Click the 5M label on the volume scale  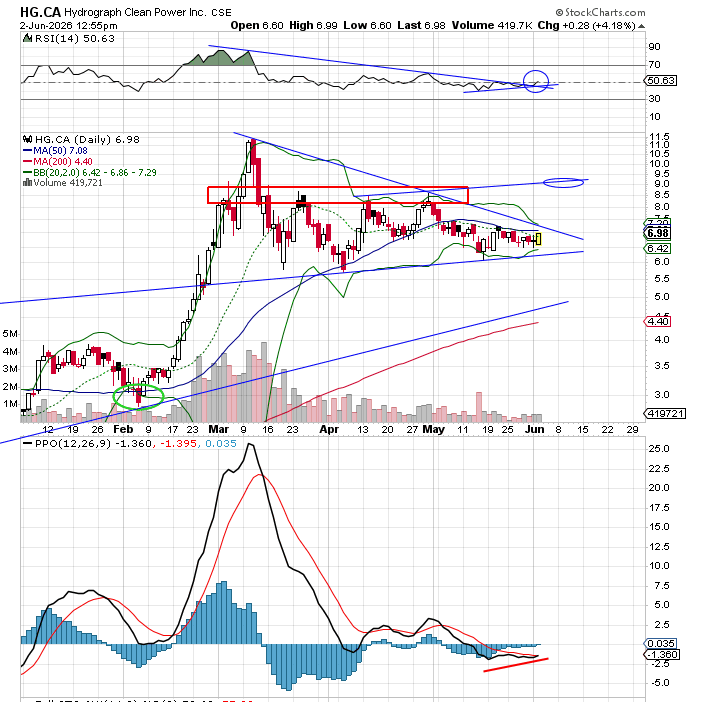(10, 334)
